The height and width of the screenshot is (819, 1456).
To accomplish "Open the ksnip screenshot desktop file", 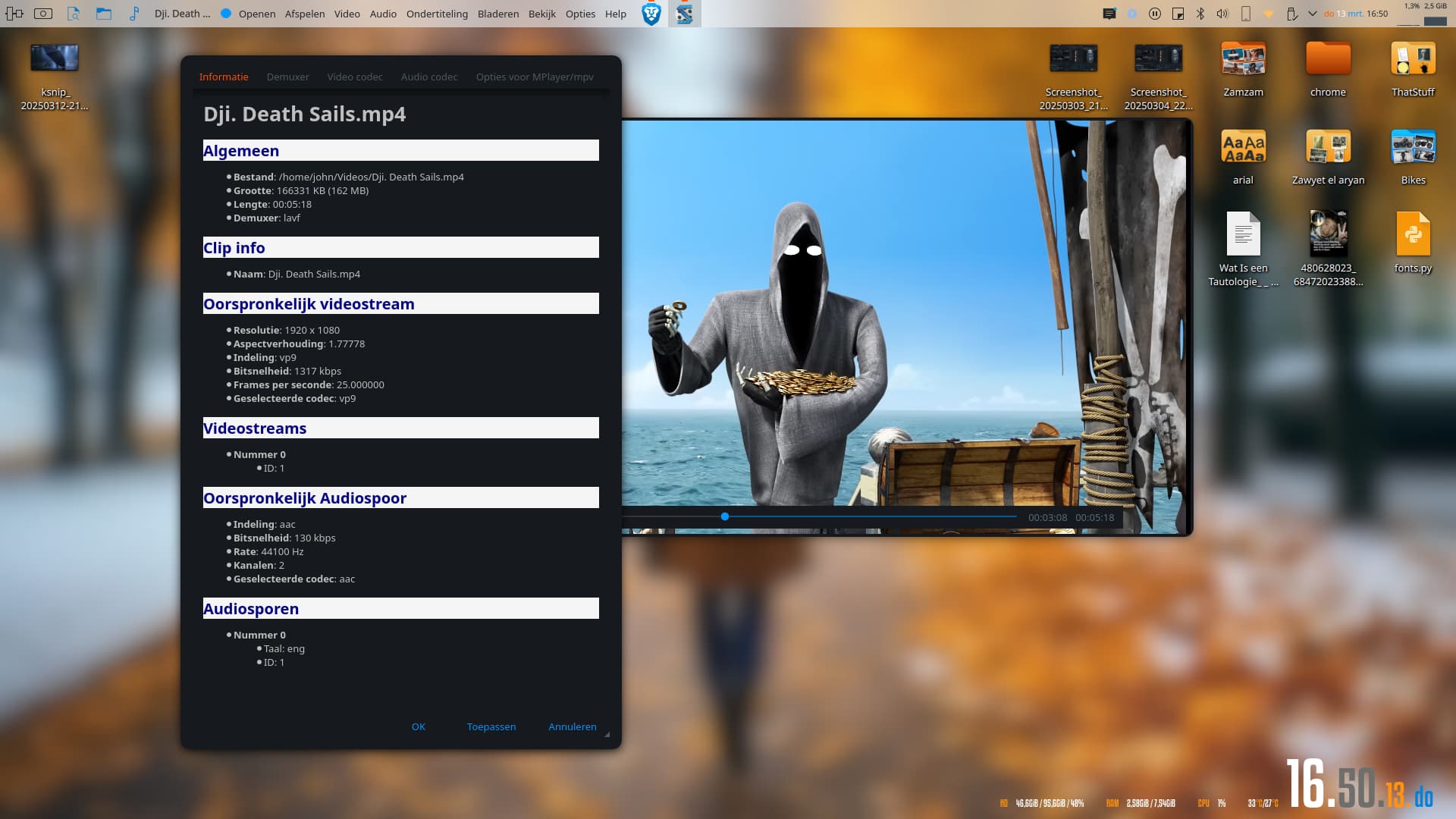I will [55, 77].
